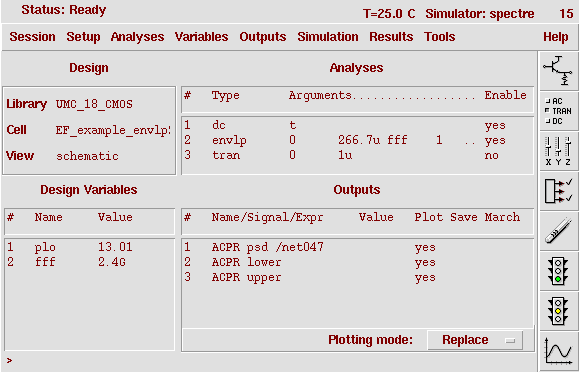This screenshot has width=579, height=372.
Task: Click the Status: Ready text
Action: click(64, 10)
